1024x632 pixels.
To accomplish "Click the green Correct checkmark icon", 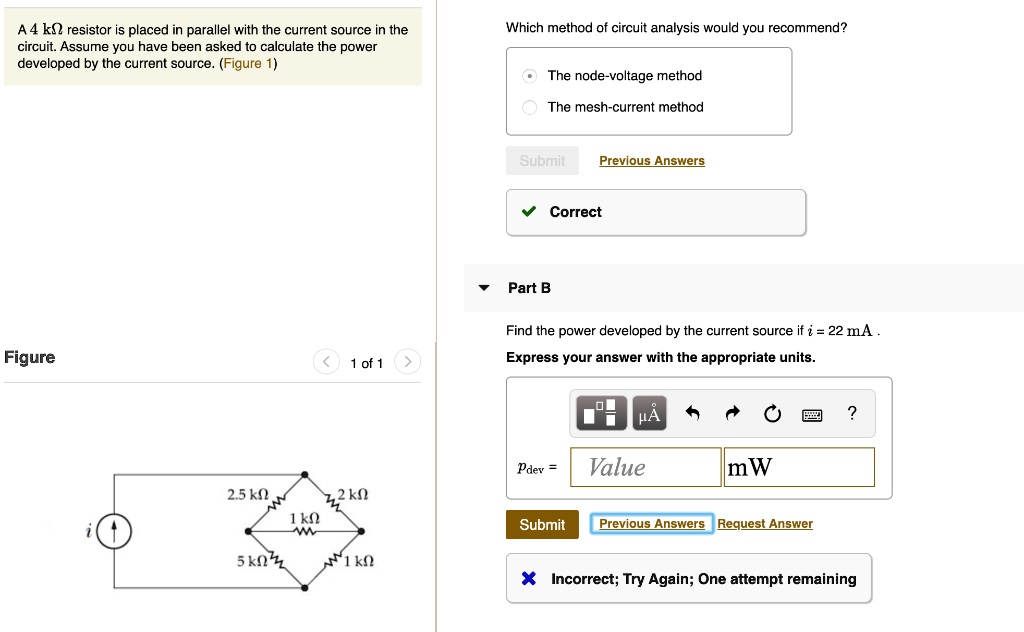I will pyautogui.click(x=529, y=211).
